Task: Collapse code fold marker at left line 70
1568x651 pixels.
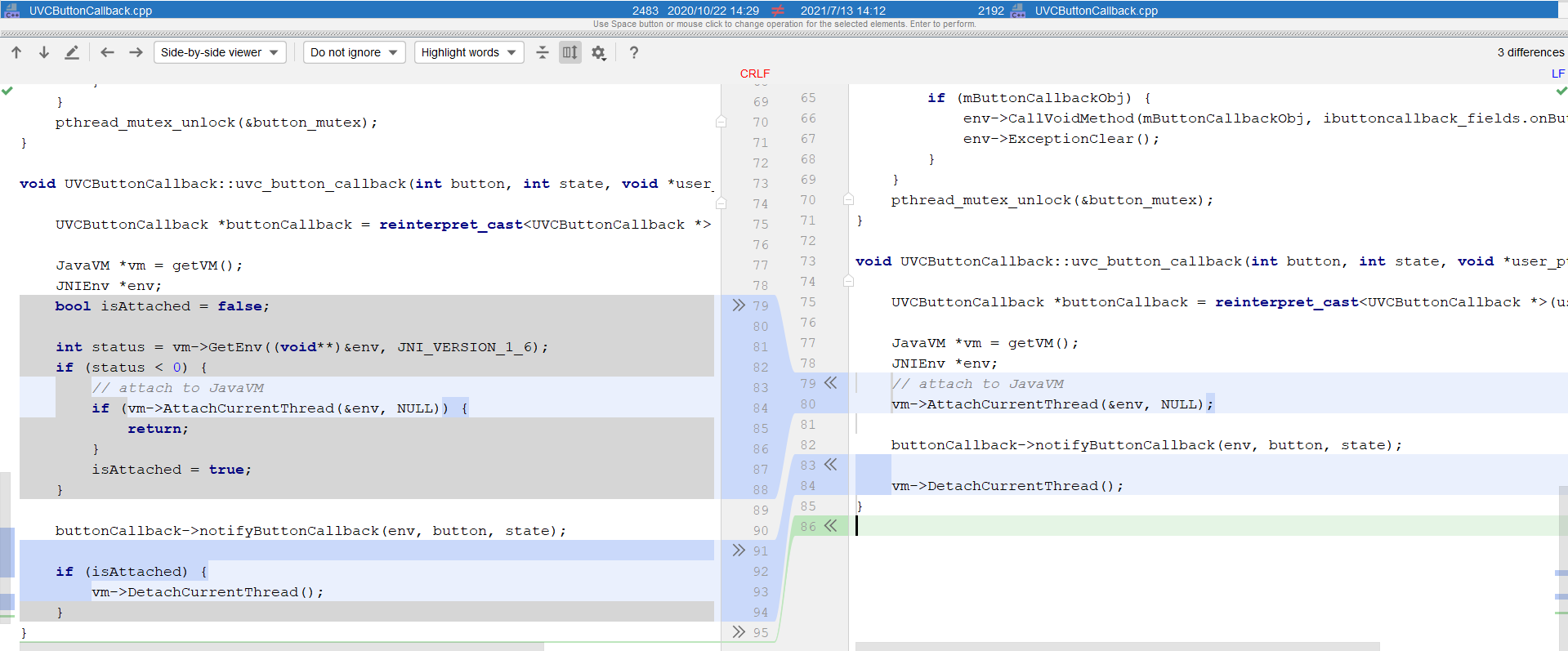Action: [x=721, y=122]
